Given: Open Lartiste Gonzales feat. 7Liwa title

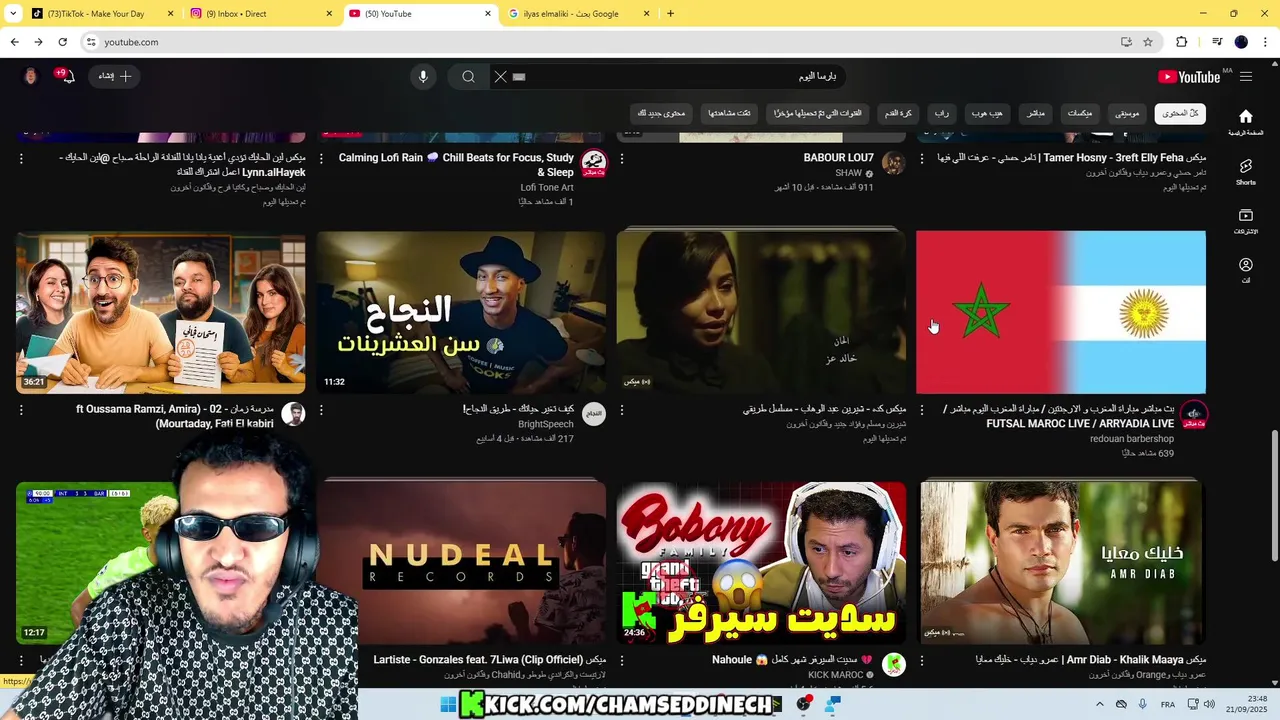Looking at the screenshot, I should click(x=490, y=660).
